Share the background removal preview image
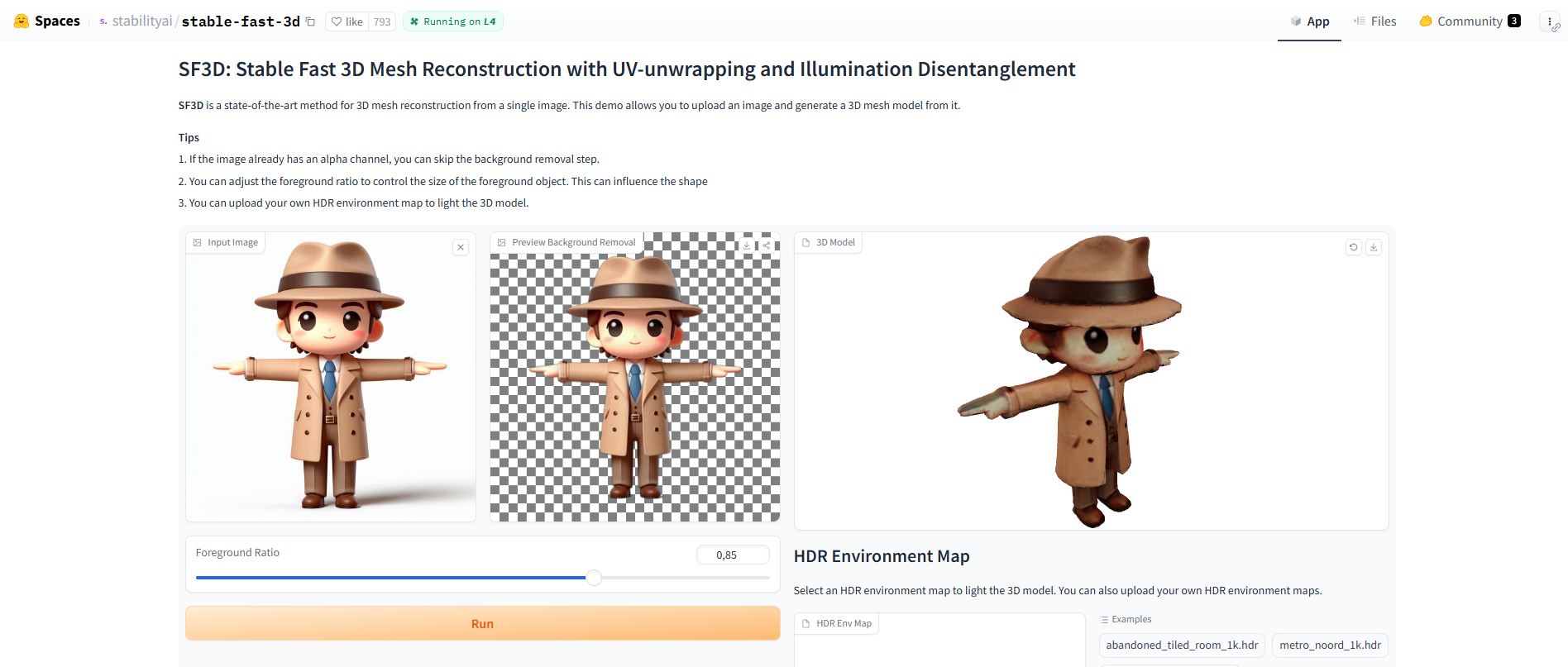The width and height of the screenshot is (1568, 667). pos(767,245)
